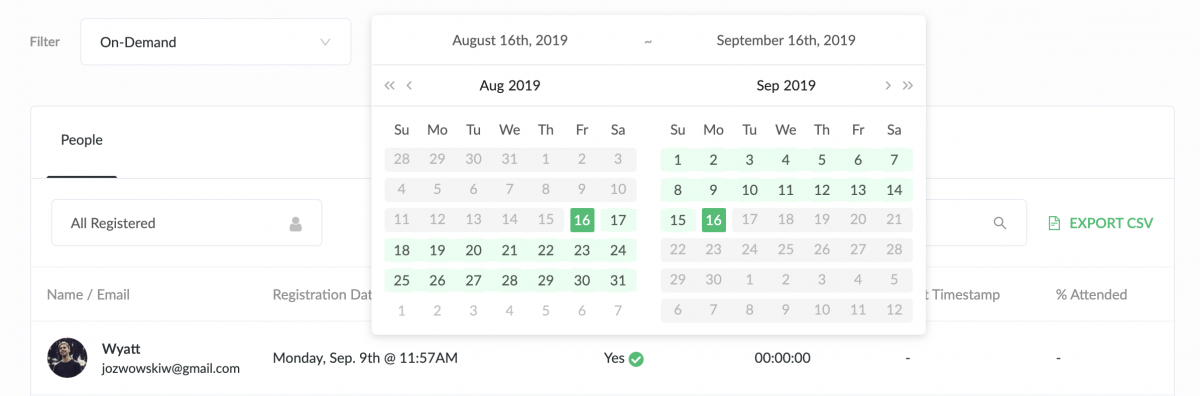Select September 1 in the calendar

pyautogui.click(x=678, y=160)
